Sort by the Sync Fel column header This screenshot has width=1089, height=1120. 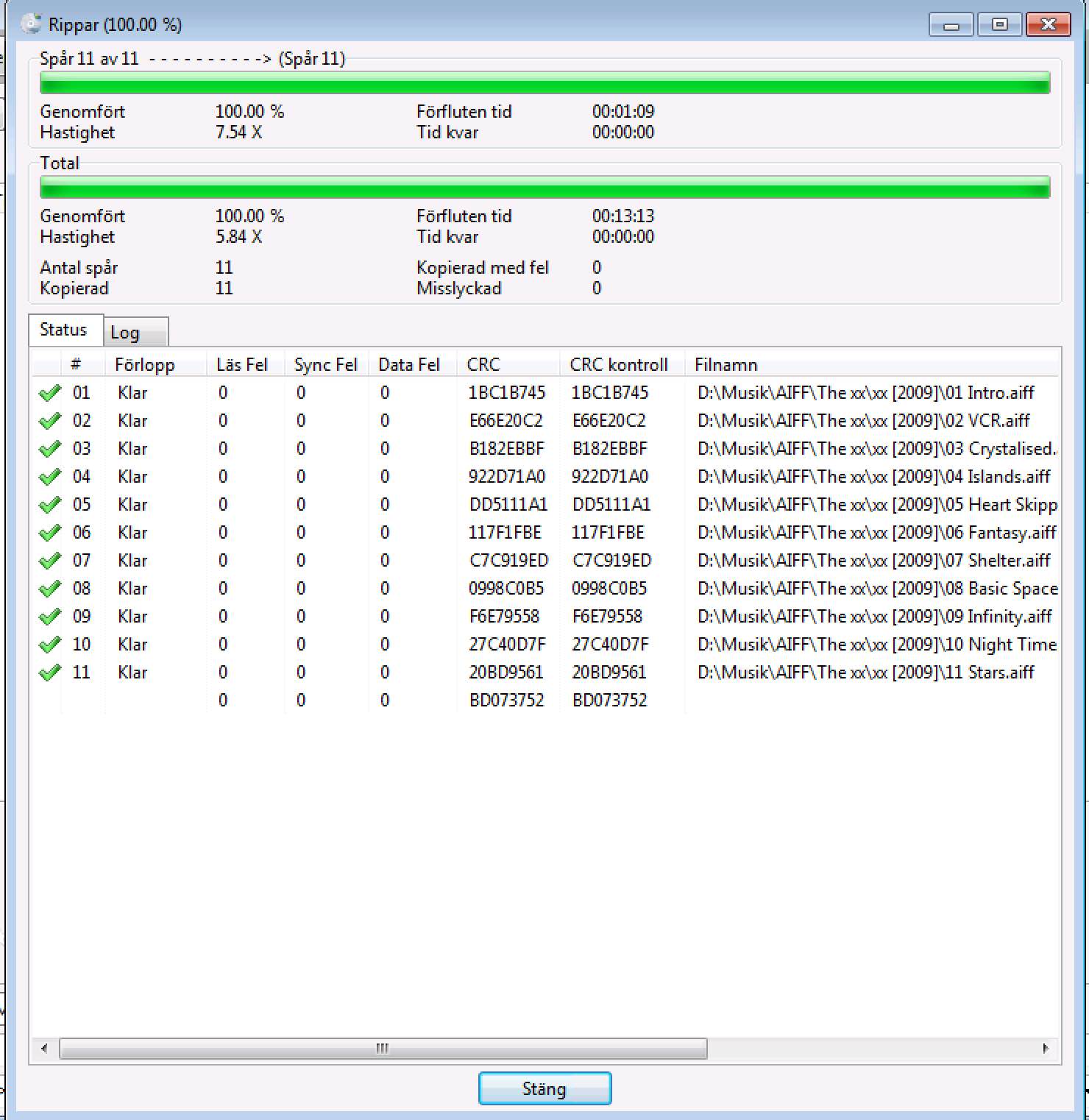(326, 364)
